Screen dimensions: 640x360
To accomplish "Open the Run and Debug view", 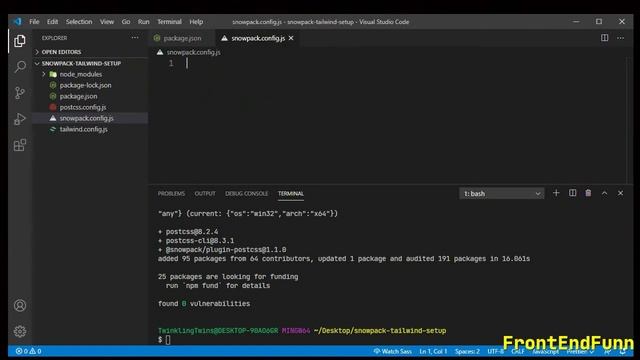I will 20,119.
